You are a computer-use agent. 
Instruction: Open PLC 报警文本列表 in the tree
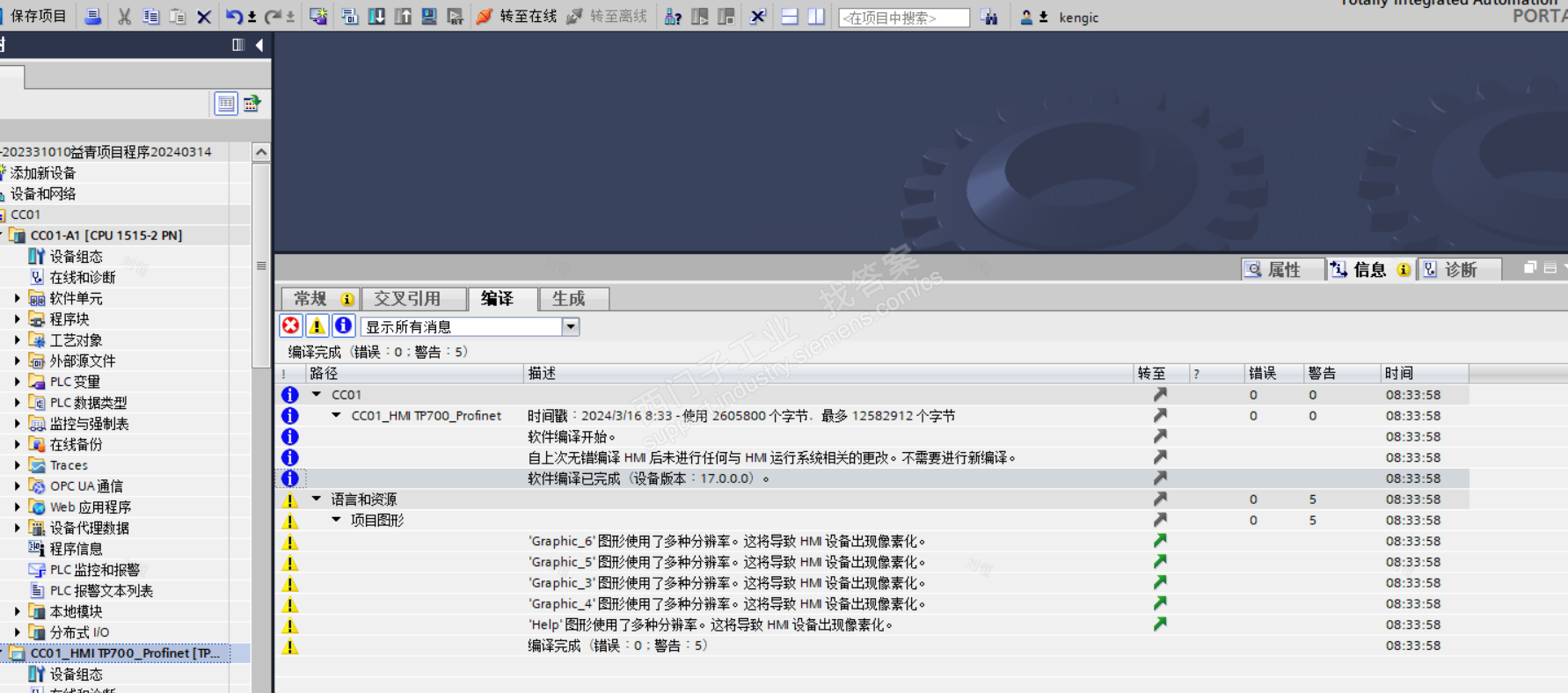pos(101,591)
